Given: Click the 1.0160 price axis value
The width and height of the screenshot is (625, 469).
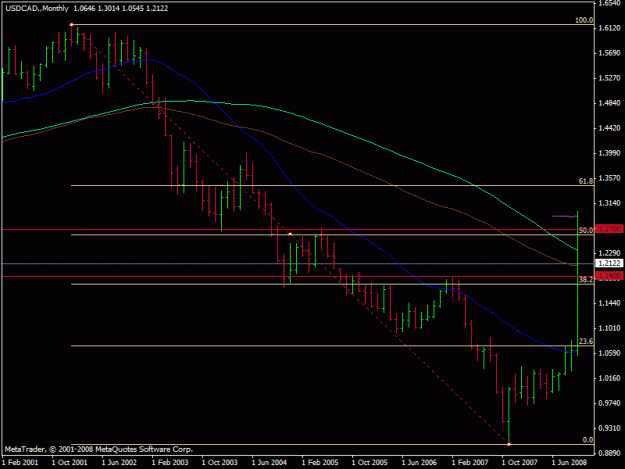Looking at the screenshot, I should click(610, 378).
